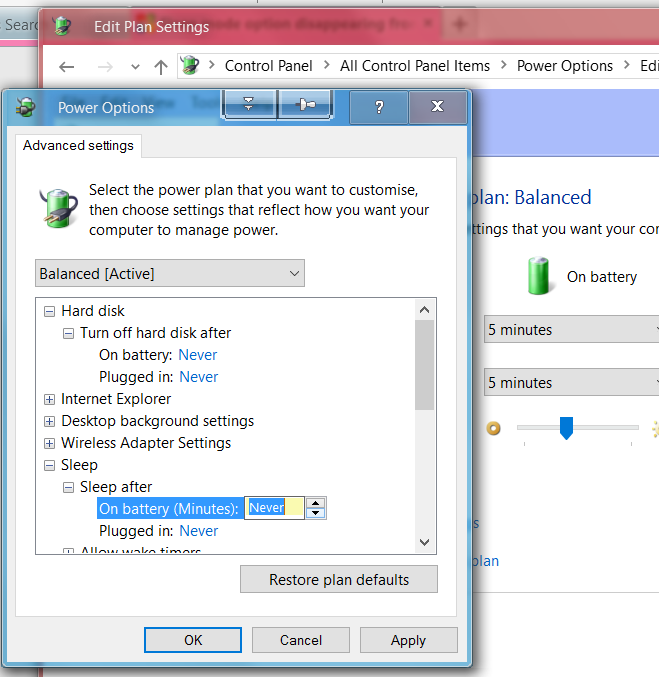Image resolution: width=659 pixels, height=677 pixels.
Task: Click Power Options in the breadcrumb
Action: pyautogui.click(x=565, y=66)
